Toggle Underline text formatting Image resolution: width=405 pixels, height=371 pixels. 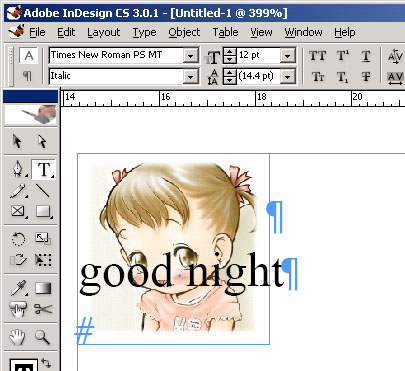click(x=366, y=56)
